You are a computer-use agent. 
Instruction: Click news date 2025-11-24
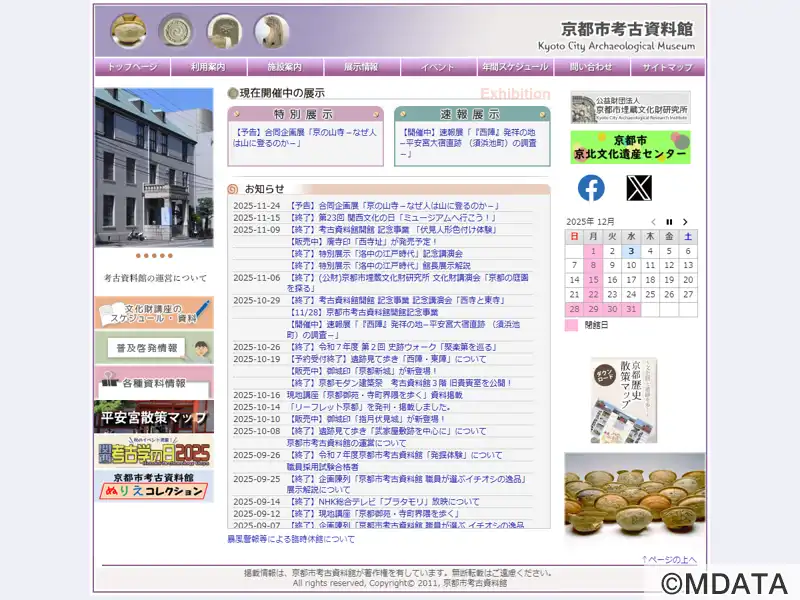click(257, 206)
